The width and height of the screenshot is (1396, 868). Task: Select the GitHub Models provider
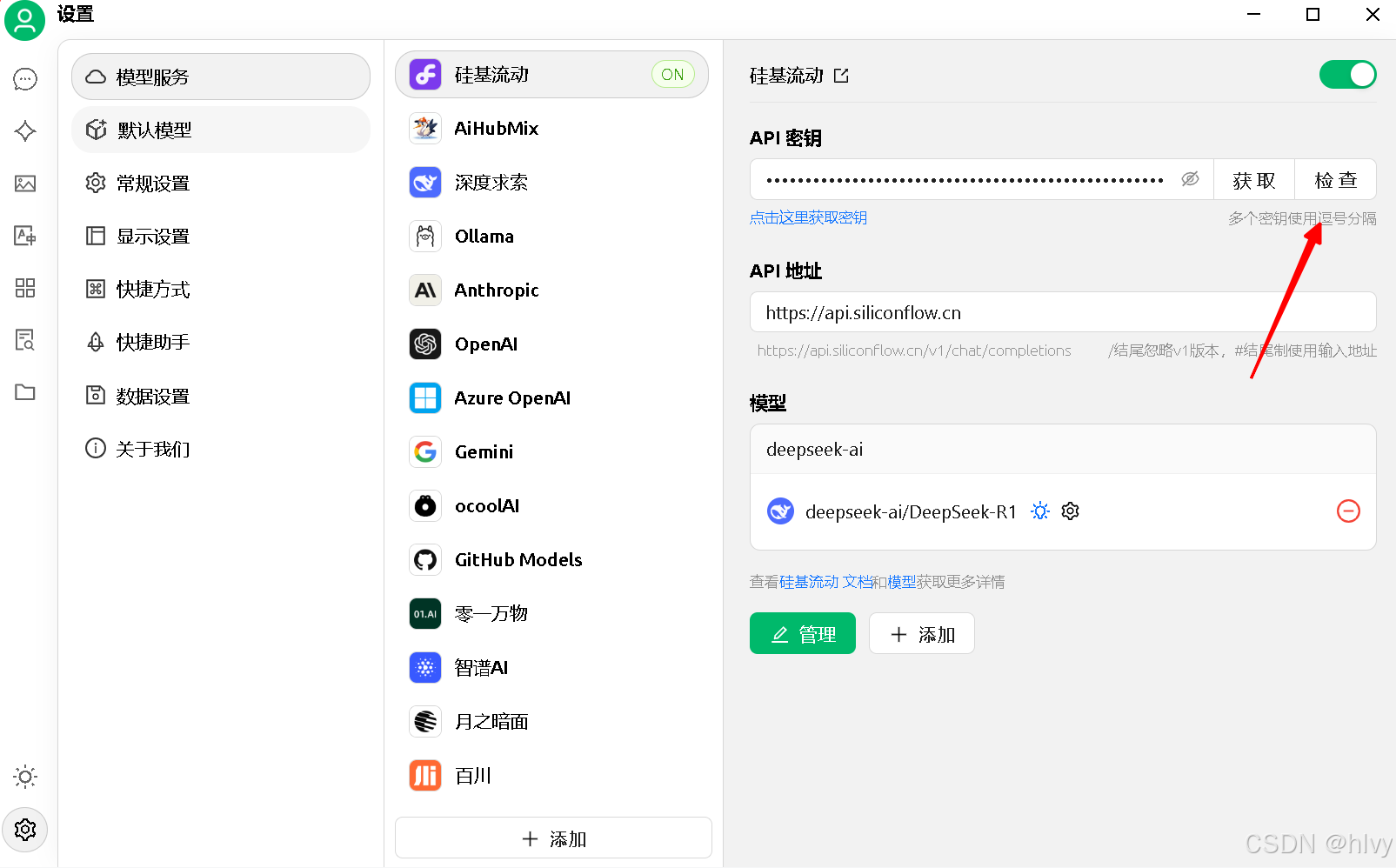click(551, 560)
